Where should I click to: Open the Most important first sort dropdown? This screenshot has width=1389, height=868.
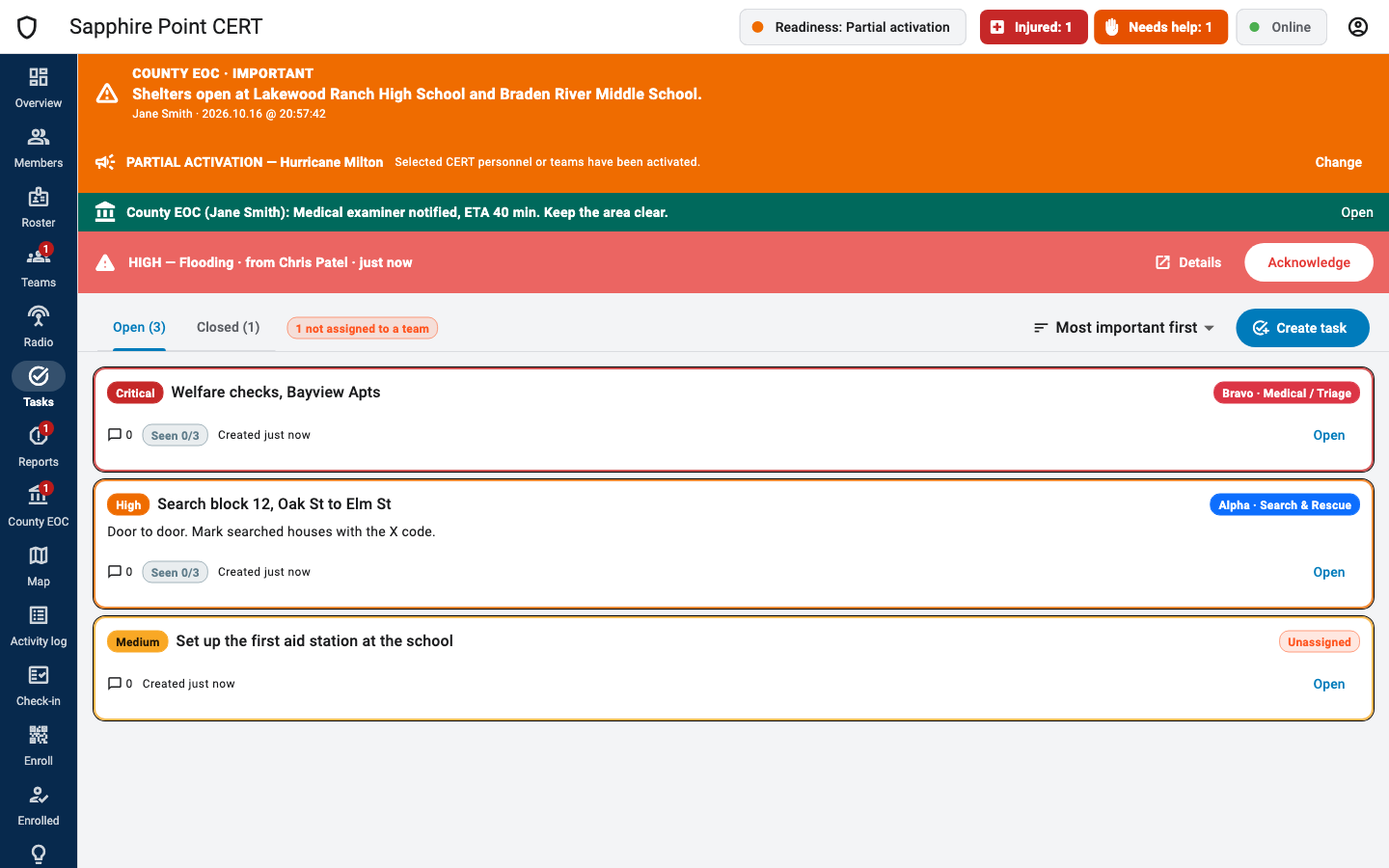coord(1124,328)
